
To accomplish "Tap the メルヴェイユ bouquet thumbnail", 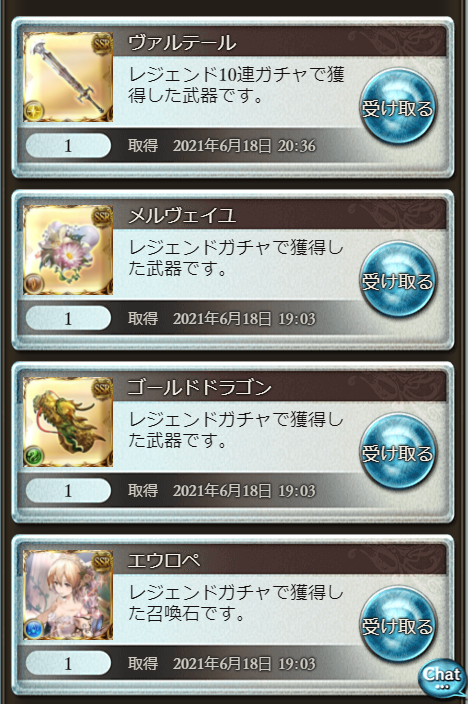I will (x=68, y=250).
